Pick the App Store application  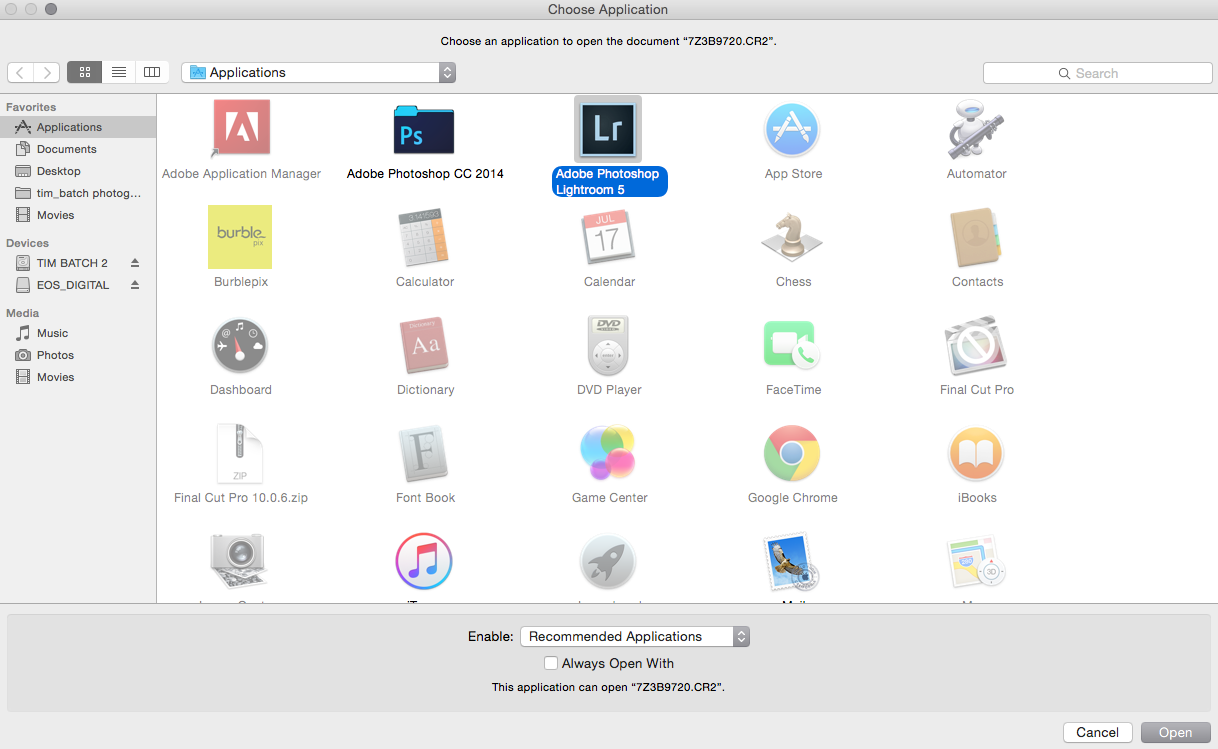click(793, 129)
